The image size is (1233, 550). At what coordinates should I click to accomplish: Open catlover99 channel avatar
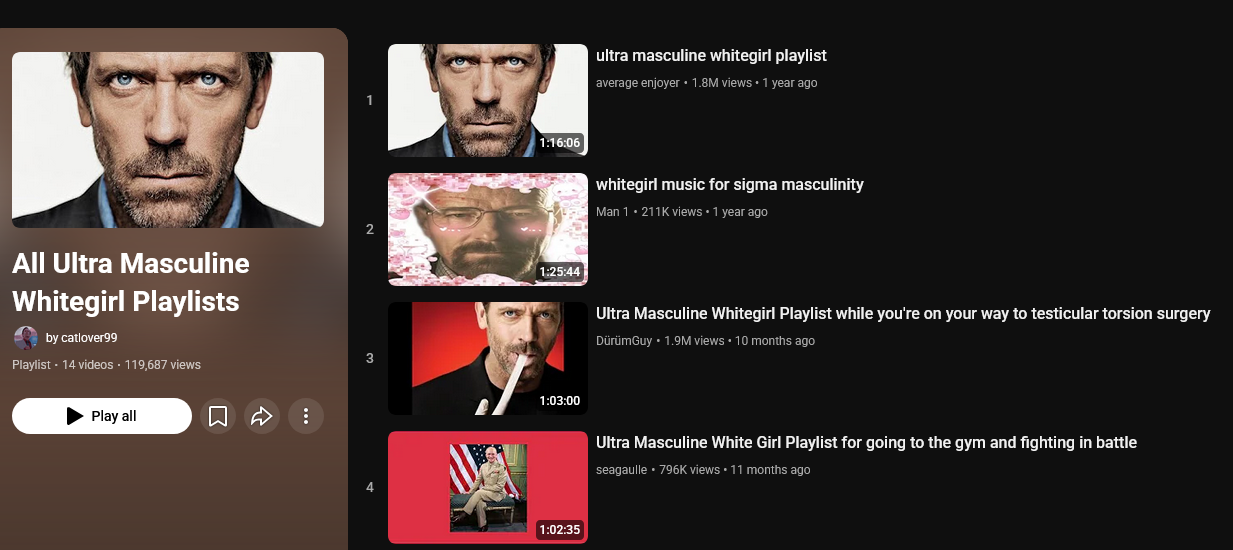pyautogui.click(x=25, y=338)
